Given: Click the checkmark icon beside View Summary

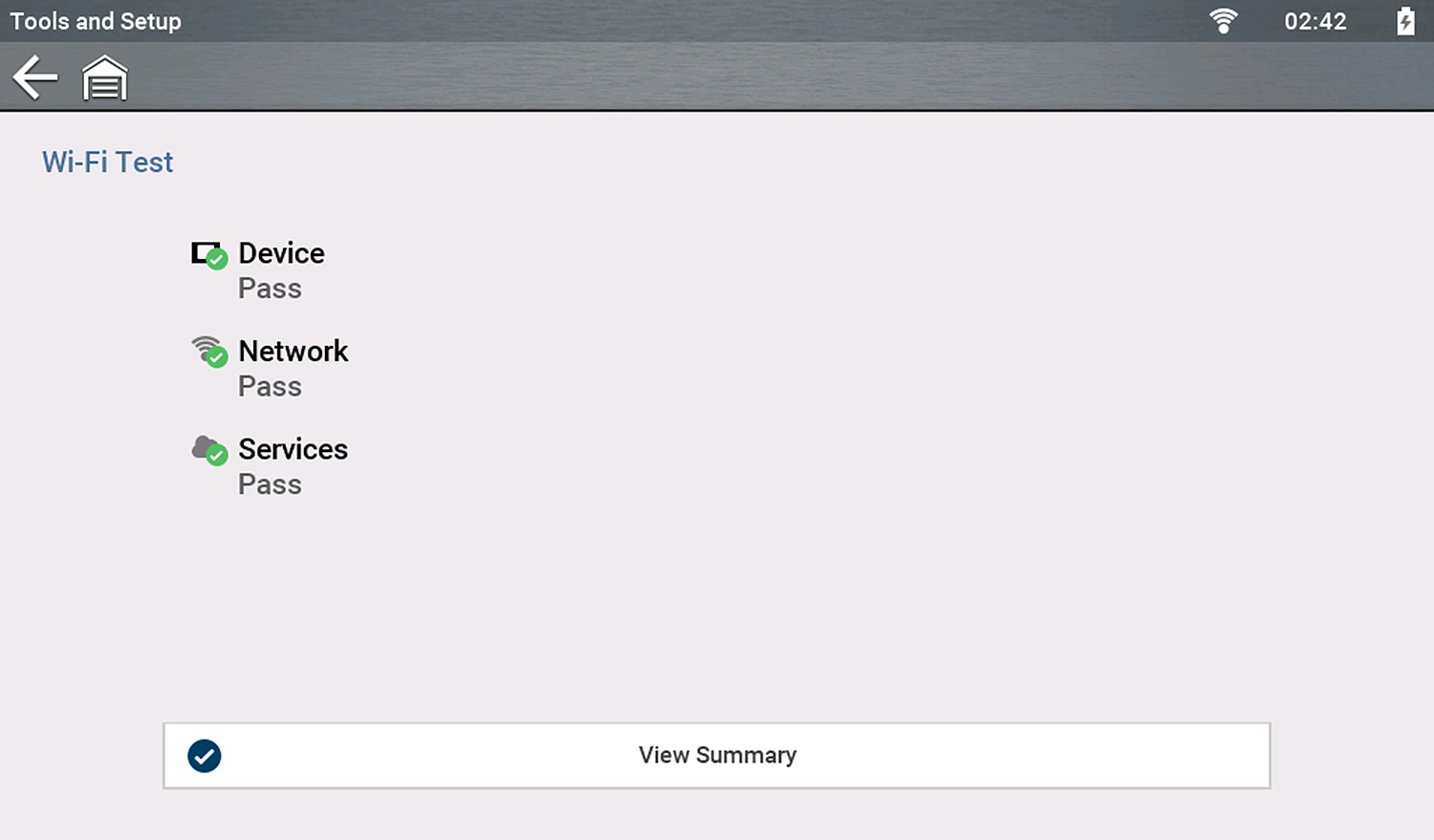Looking at the screenshot, I should [205, 756].
